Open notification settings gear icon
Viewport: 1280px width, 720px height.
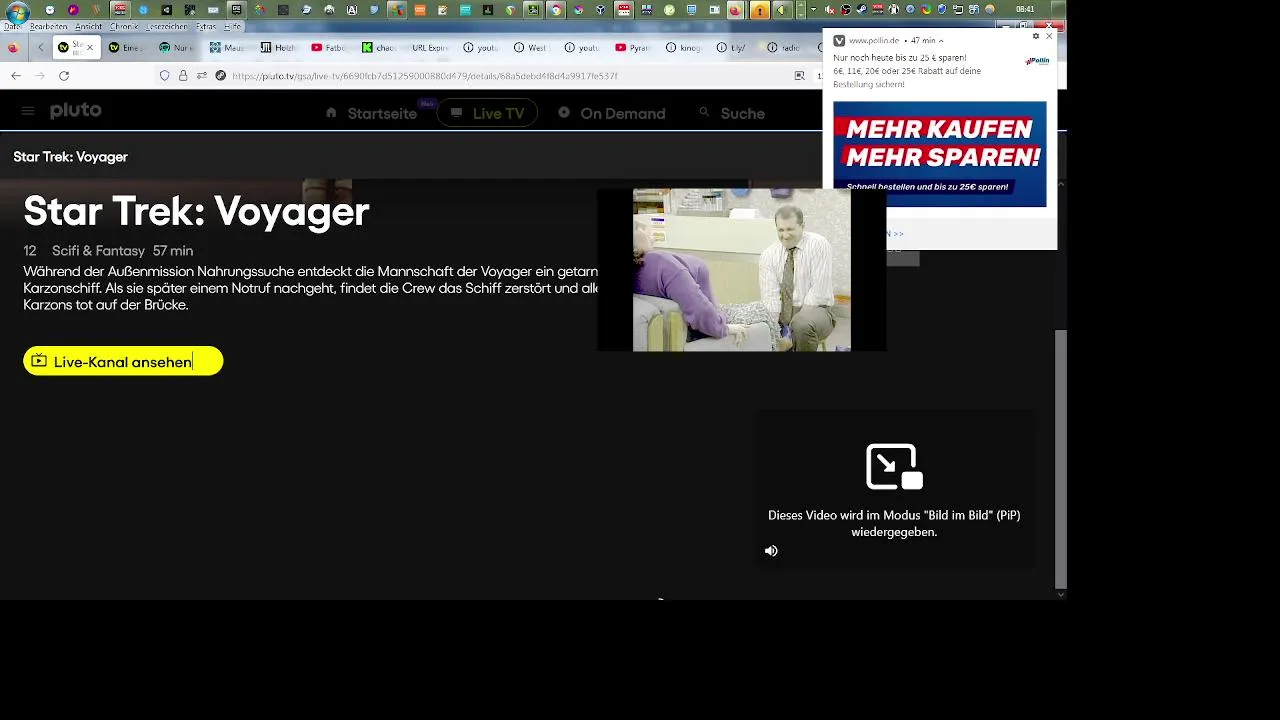point(1036,36)
